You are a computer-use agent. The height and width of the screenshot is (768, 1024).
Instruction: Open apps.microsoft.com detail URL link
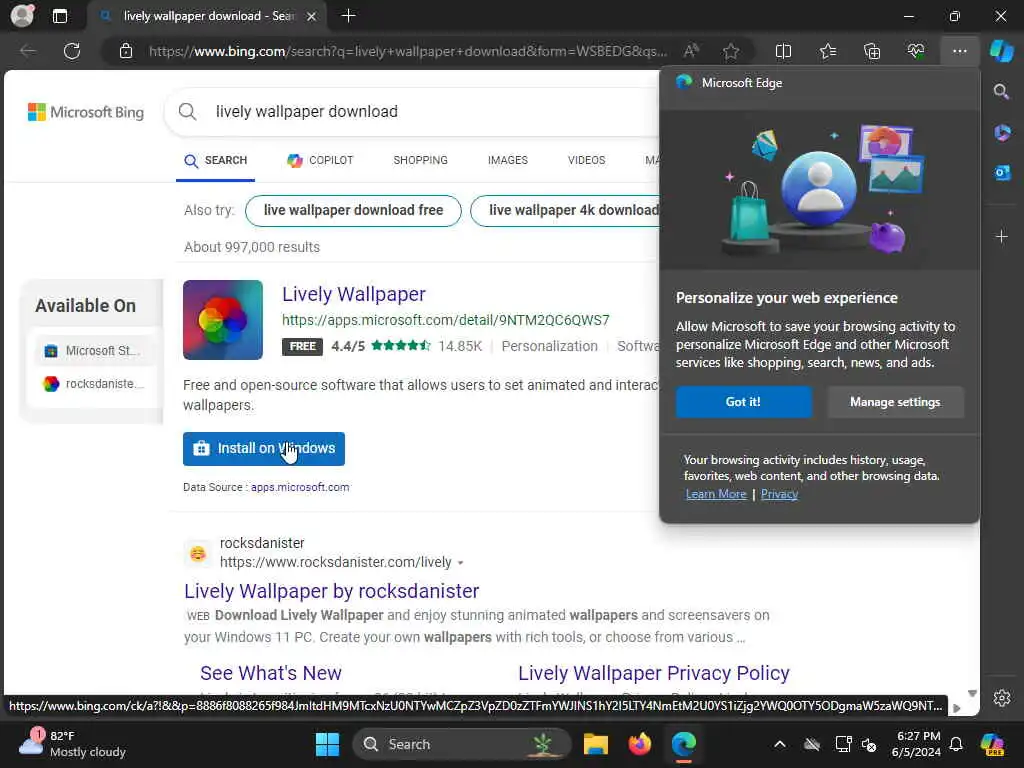(445, 320)
